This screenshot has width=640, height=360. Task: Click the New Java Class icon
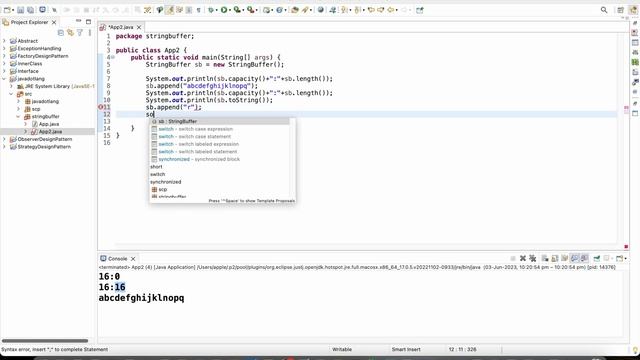click(x=280, y=10)
